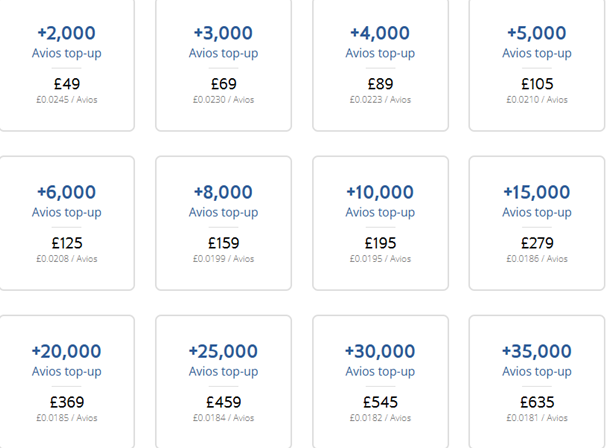Choose the +30,000 Avios top-up option
This screenshot has width=608, height=448.
click(x=380, y=382)
